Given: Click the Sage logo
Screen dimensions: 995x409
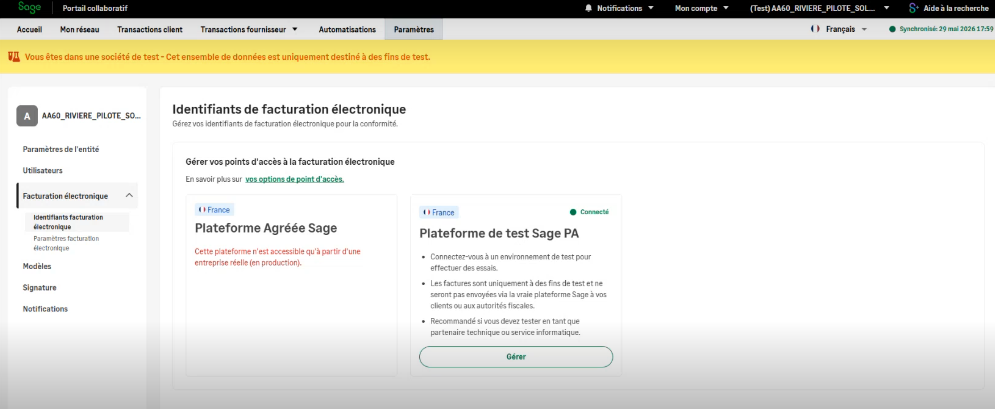Looking at the screenshot, I should pyautogui.click(x=30, y=8).
